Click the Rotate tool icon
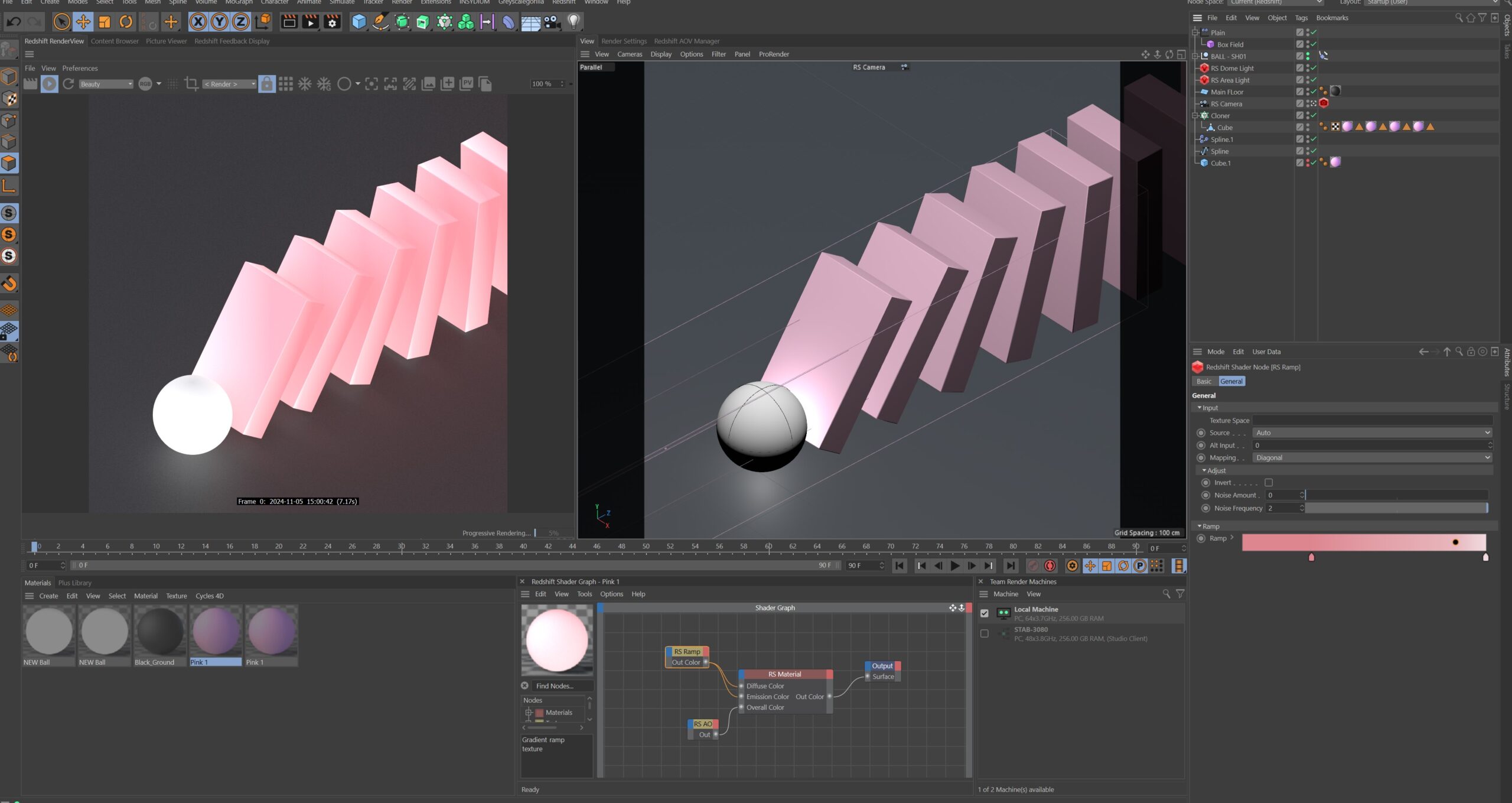Screen dimensions: 1512x803 tap(126, 22)
